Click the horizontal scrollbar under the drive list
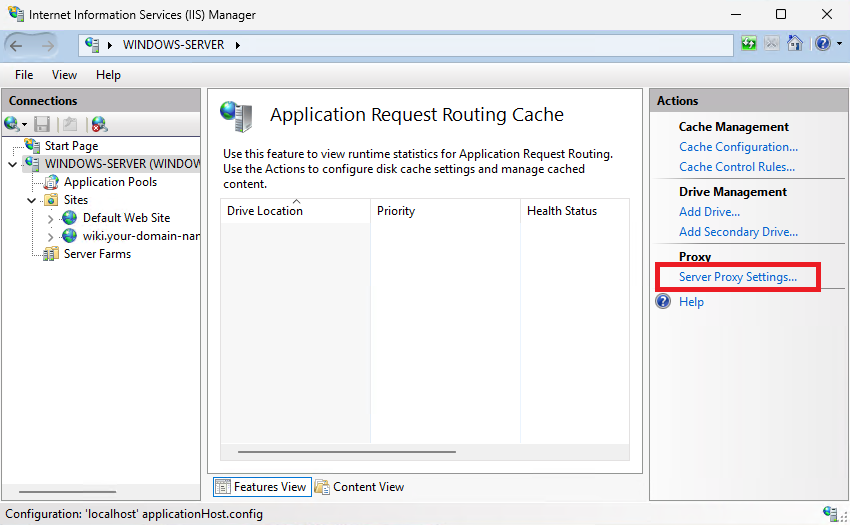 coord(347,452)
